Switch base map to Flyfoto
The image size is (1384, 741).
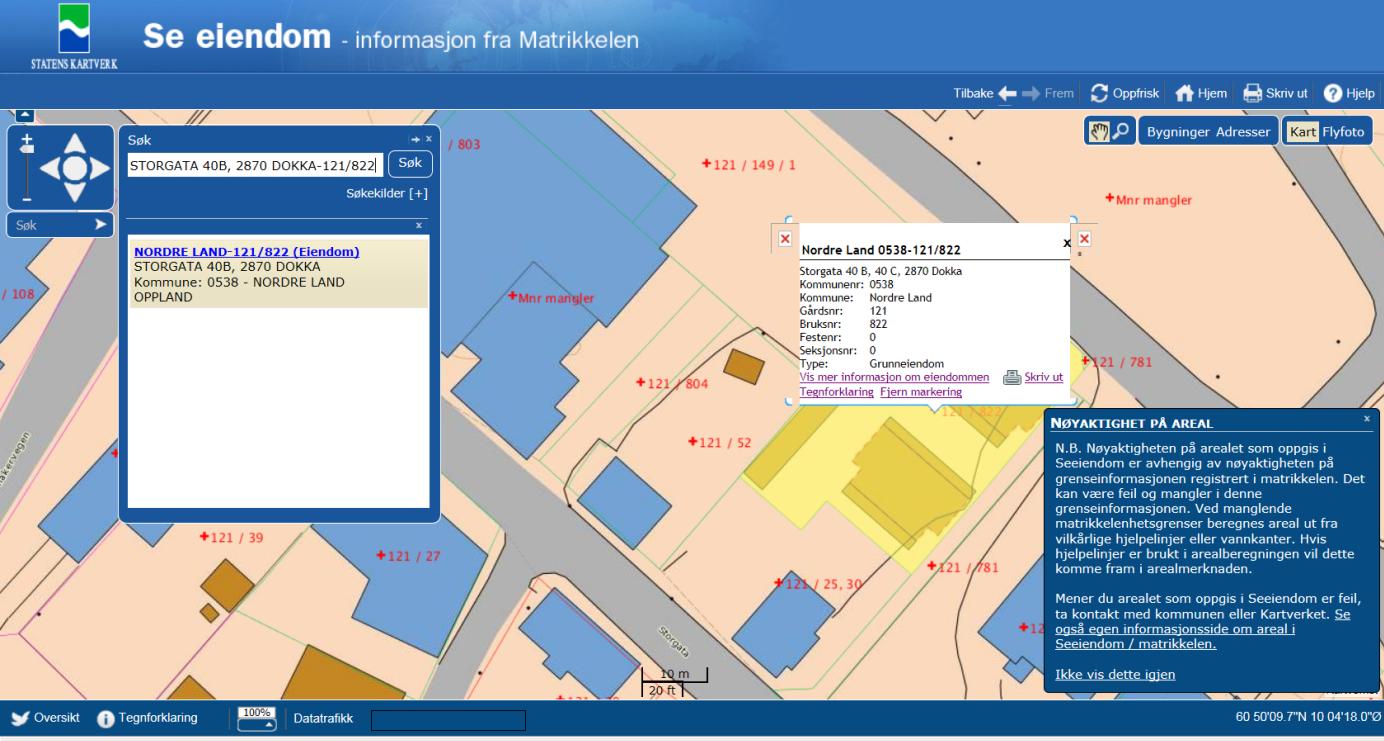click(1345, 131)
